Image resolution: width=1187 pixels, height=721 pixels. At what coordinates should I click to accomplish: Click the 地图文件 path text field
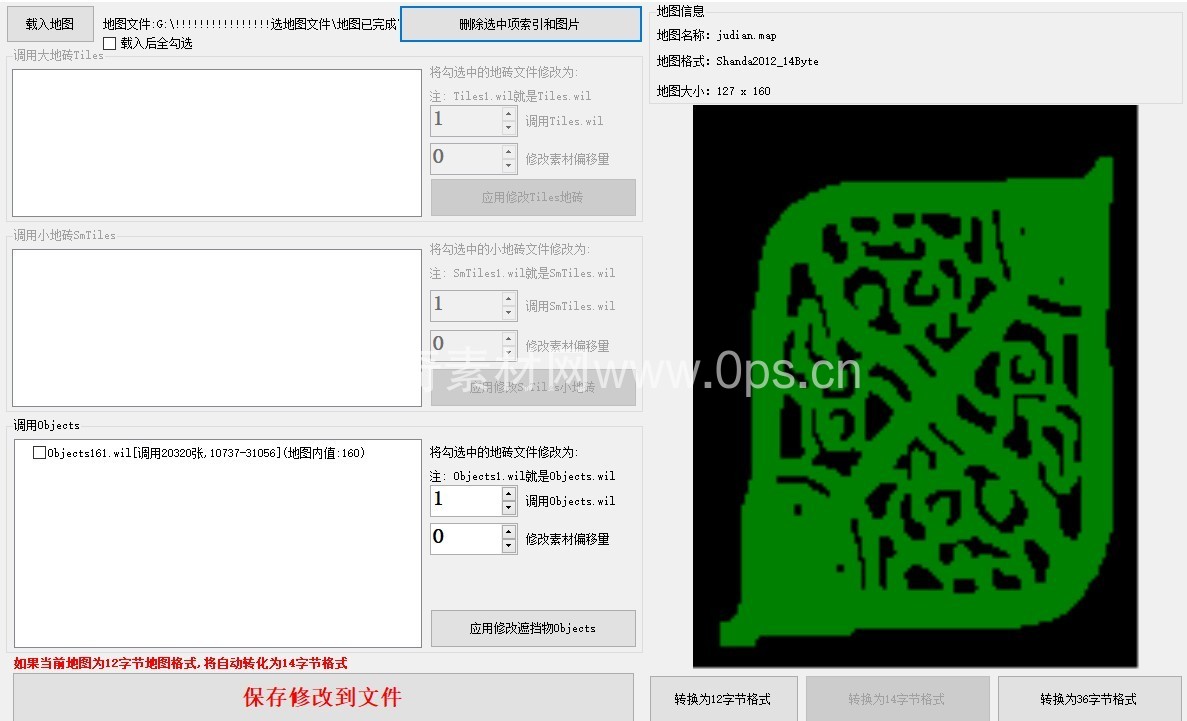(x=250, y=24)
